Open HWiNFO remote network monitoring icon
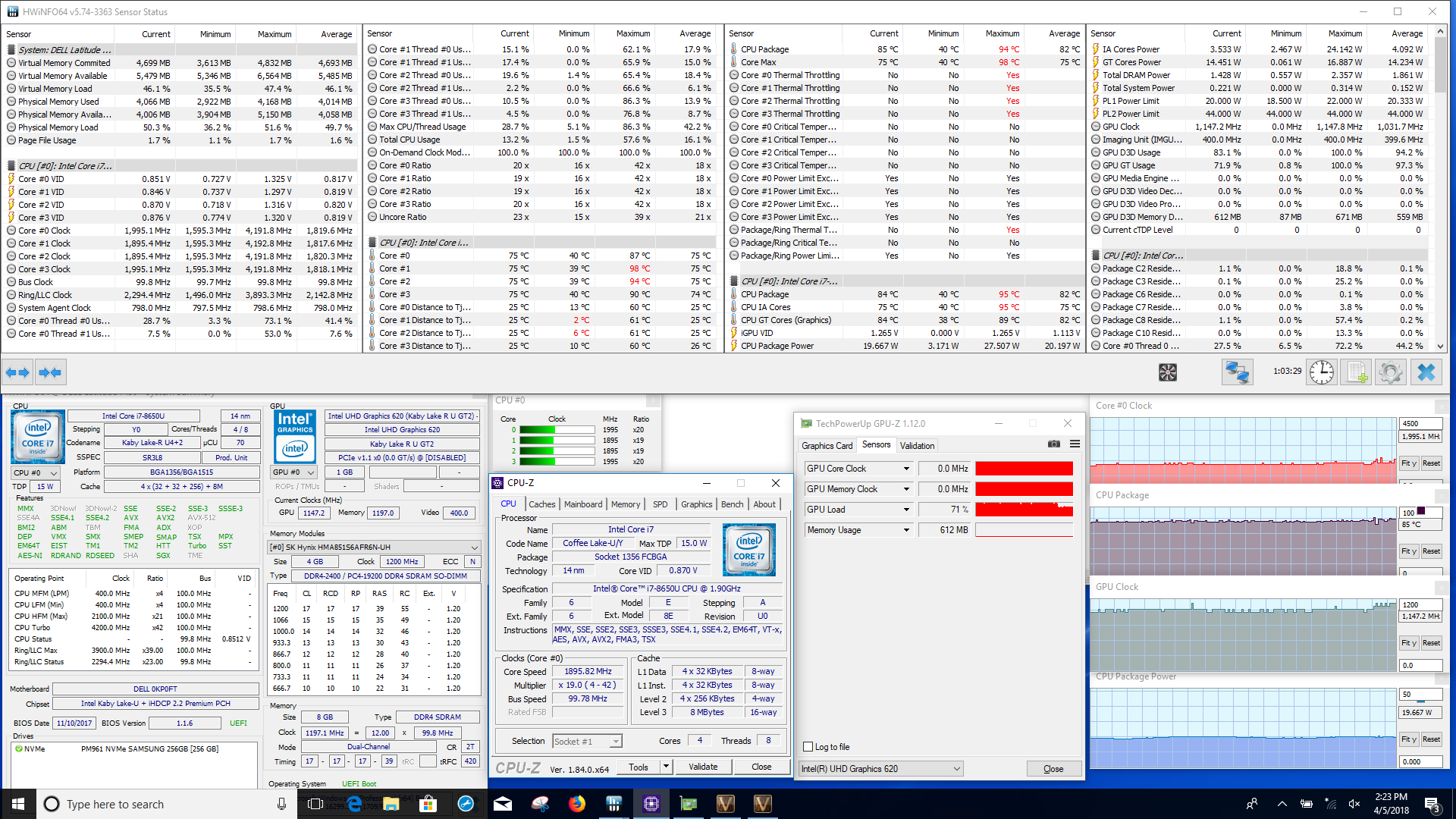Screen dimensions: 1456x819 click(1237, 372)
